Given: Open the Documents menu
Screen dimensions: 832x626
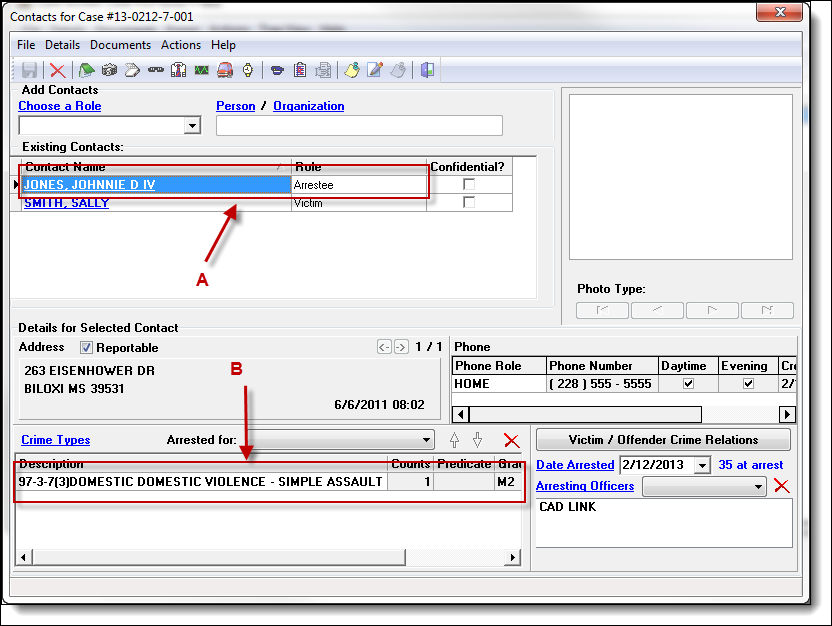Looking at the screenshot, I should pos(120,45).
